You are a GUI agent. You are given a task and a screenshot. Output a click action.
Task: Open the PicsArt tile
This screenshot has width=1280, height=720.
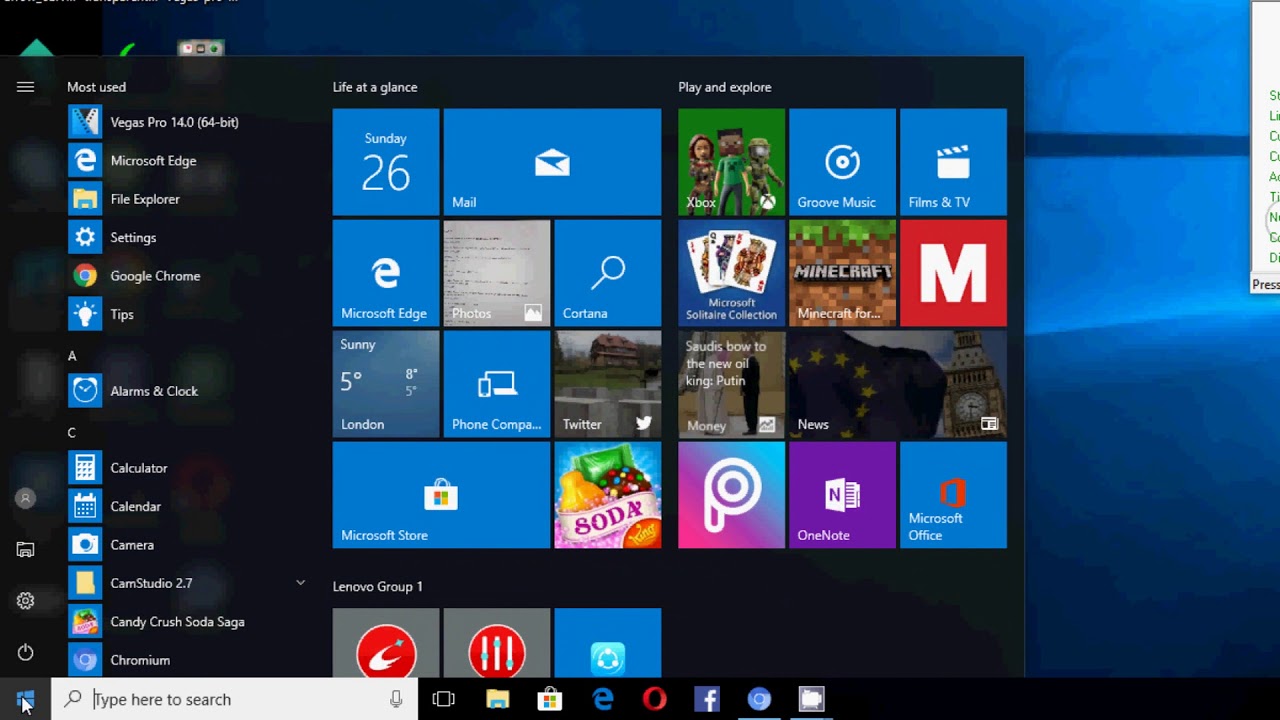[x=732, y=495]
